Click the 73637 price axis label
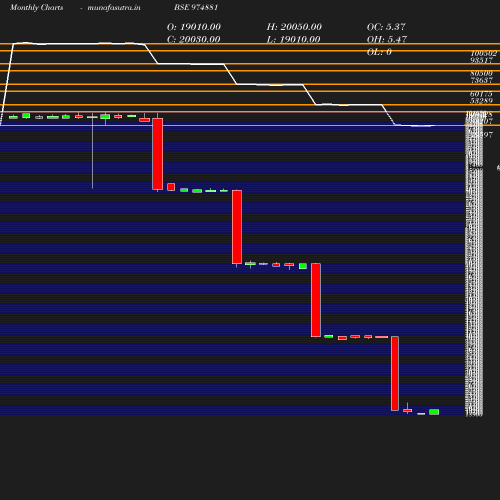 481,80
